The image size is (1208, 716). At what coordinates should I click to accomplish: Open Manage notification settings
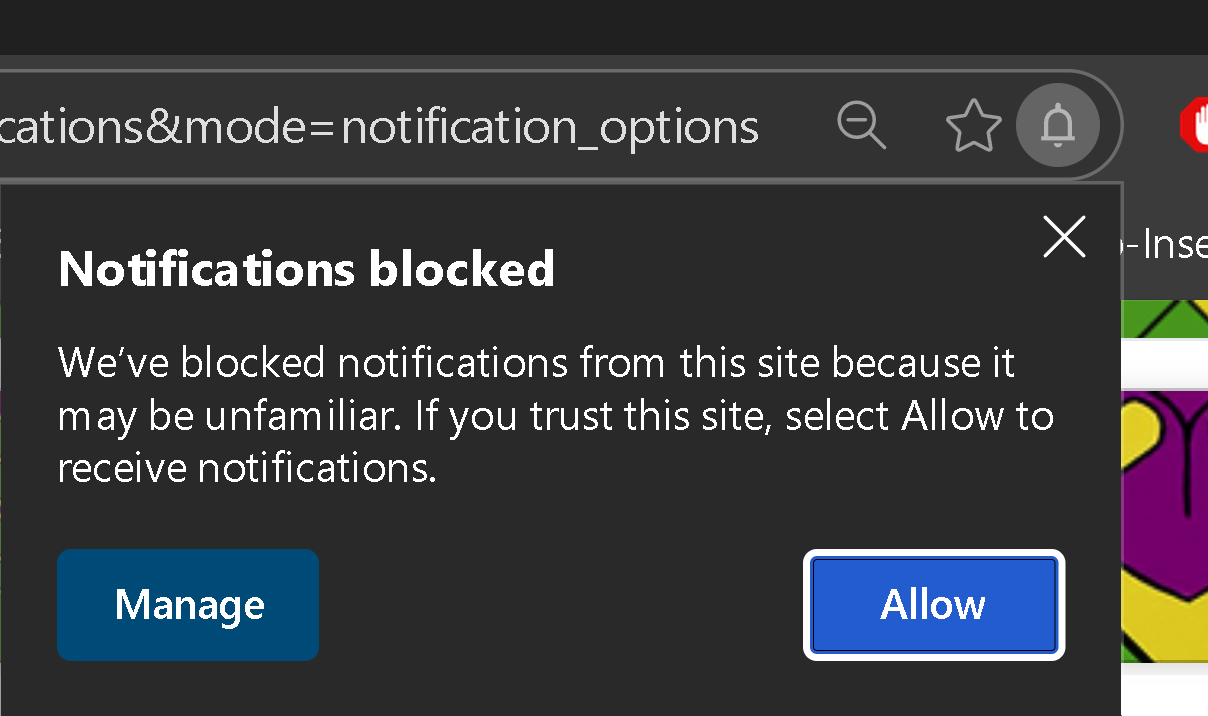click(188, 605)
